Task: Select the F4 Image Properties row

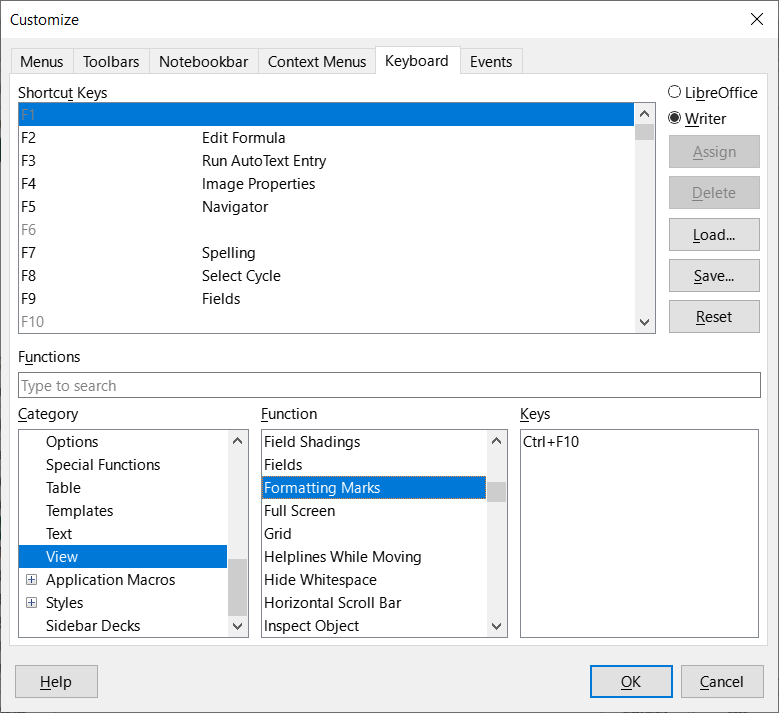Action: click(x=326, y=184)
